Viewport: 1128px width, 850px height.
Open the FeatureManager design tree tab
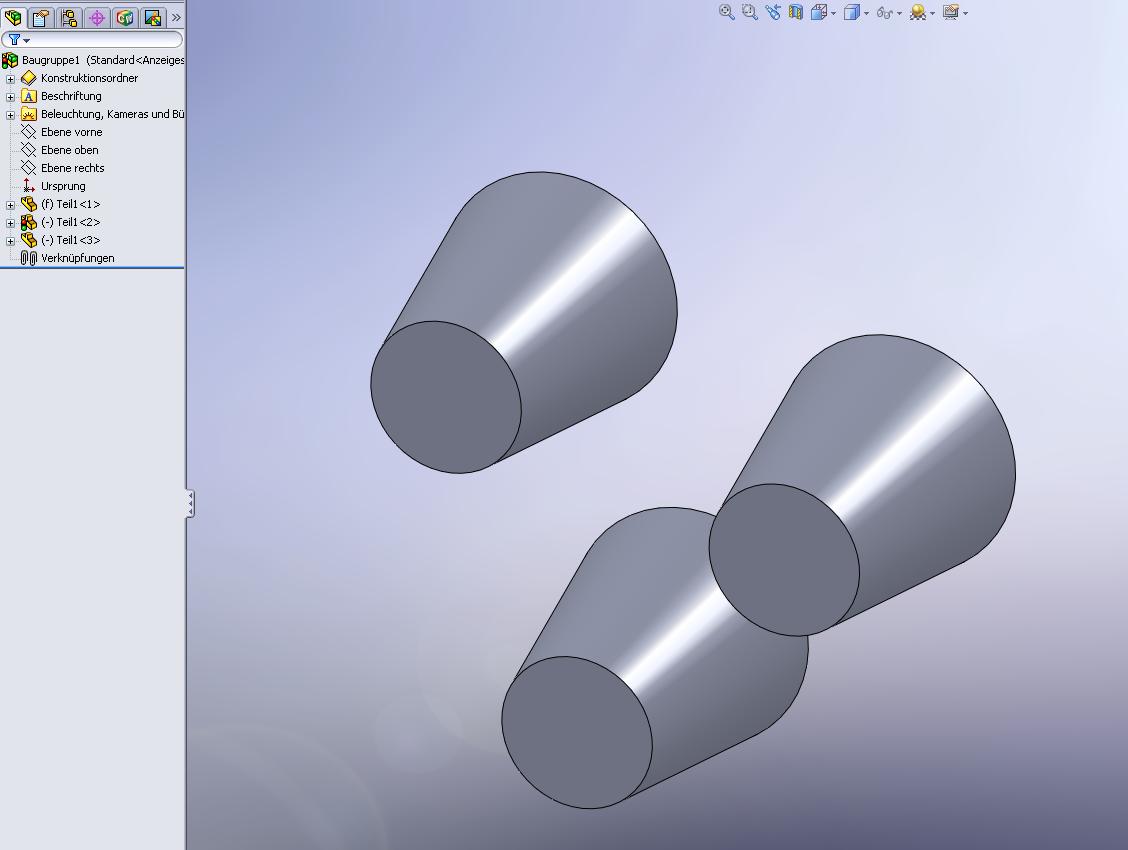(13, 17)
